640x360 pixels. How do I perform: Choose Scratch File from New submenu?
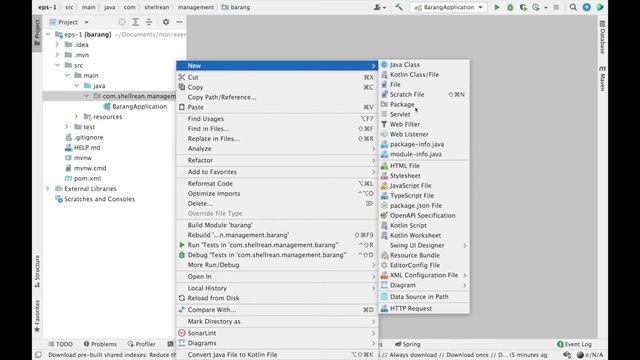coord(424,94)
